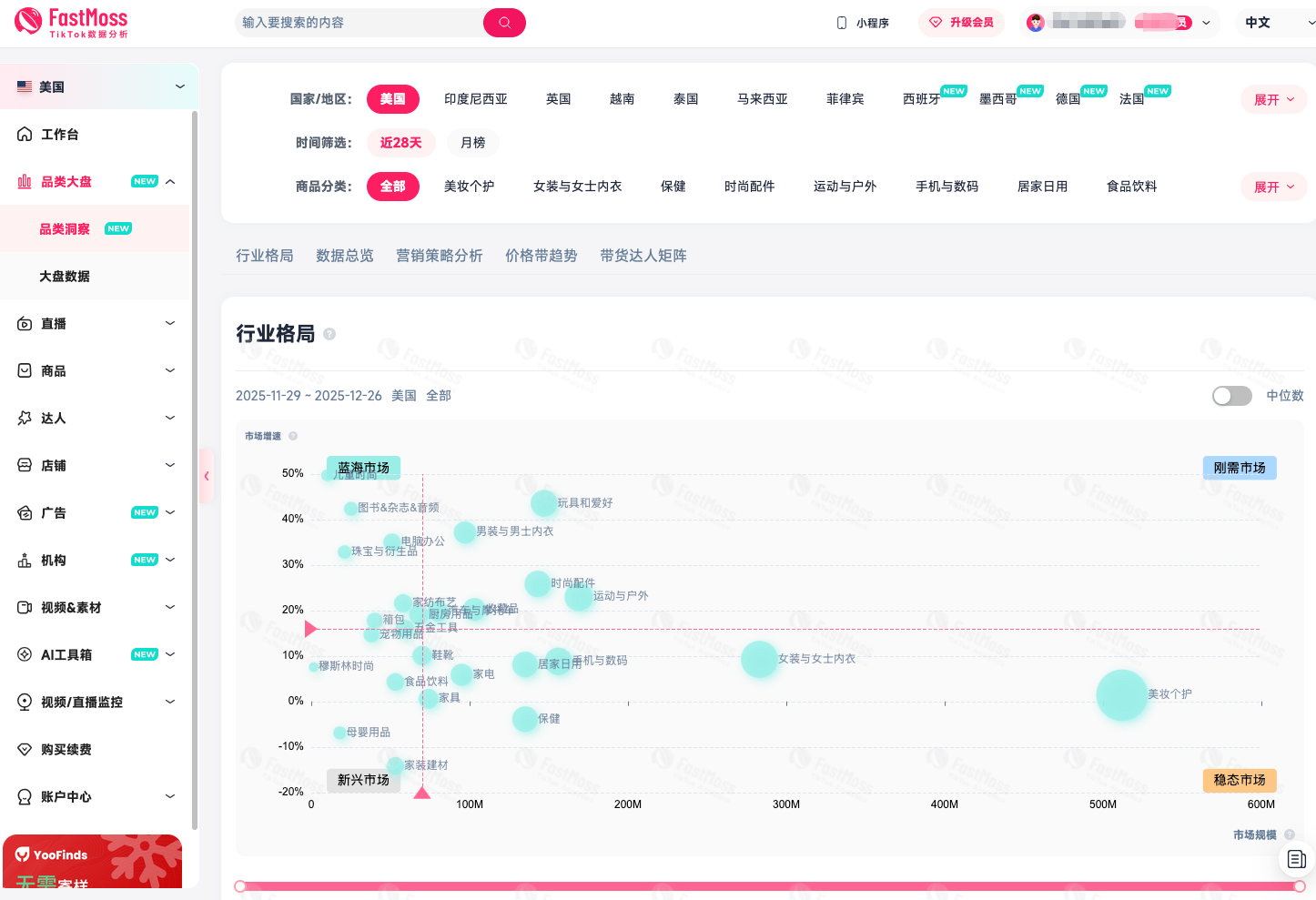The image size is (1316, 900).
Task: Click the 店铺 shop sidebar icon
Action: [x=25, y=466]
